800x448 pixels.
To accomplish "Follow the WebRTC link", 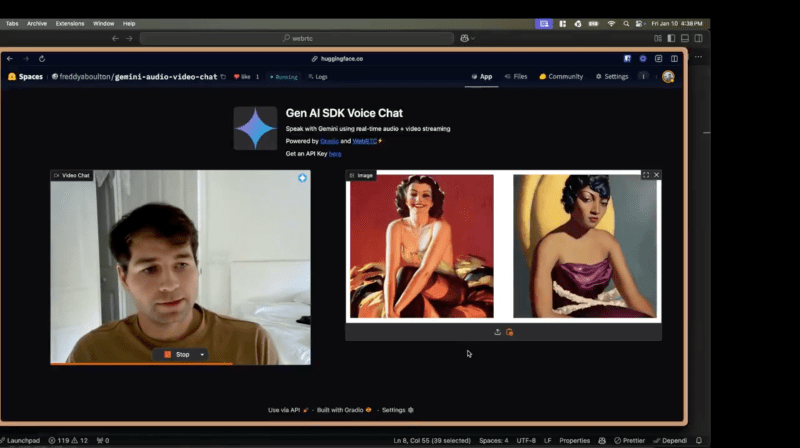I will click(364, 141).
